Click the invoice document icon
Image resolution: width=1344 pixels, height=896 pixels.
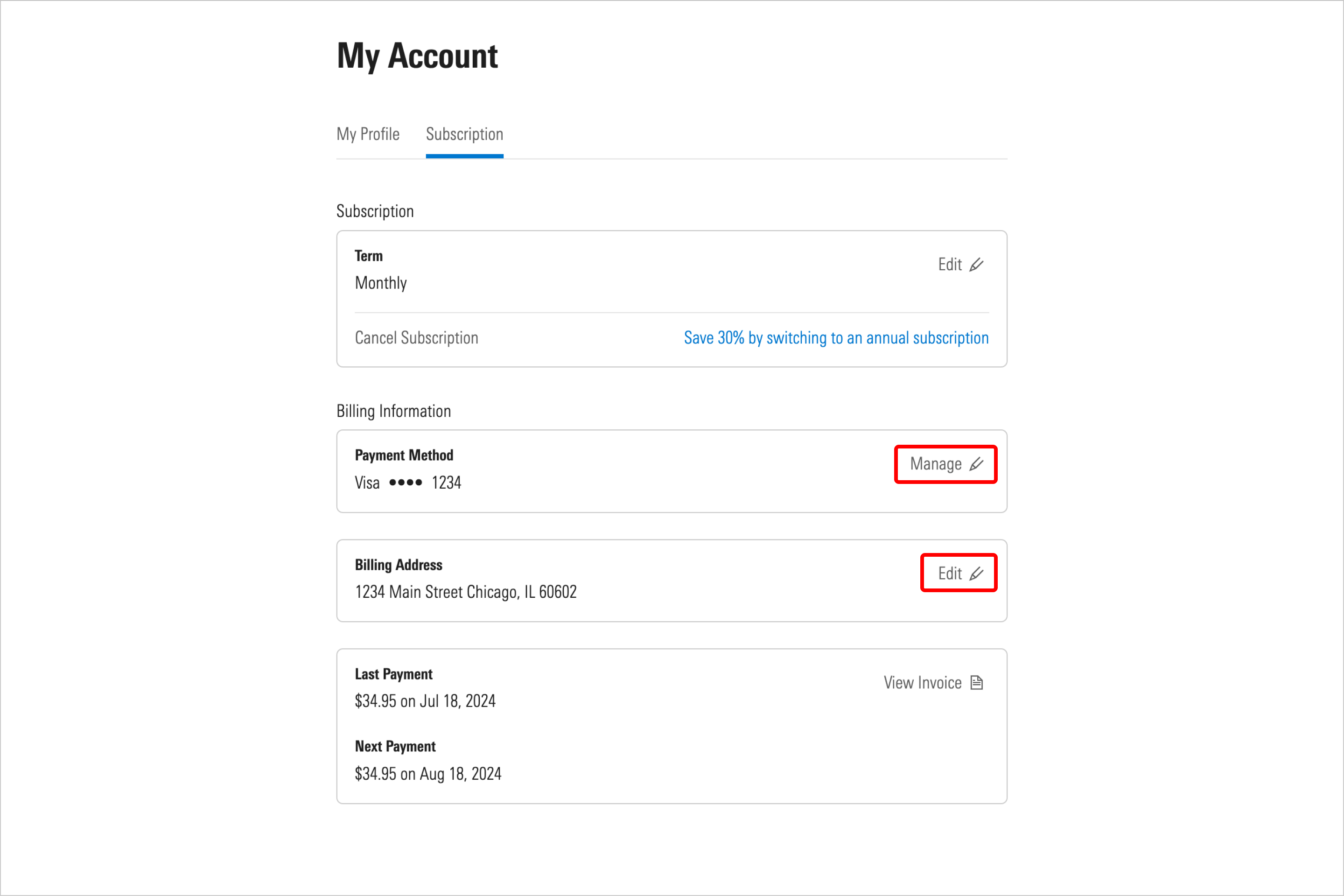(x=977, y=683)
